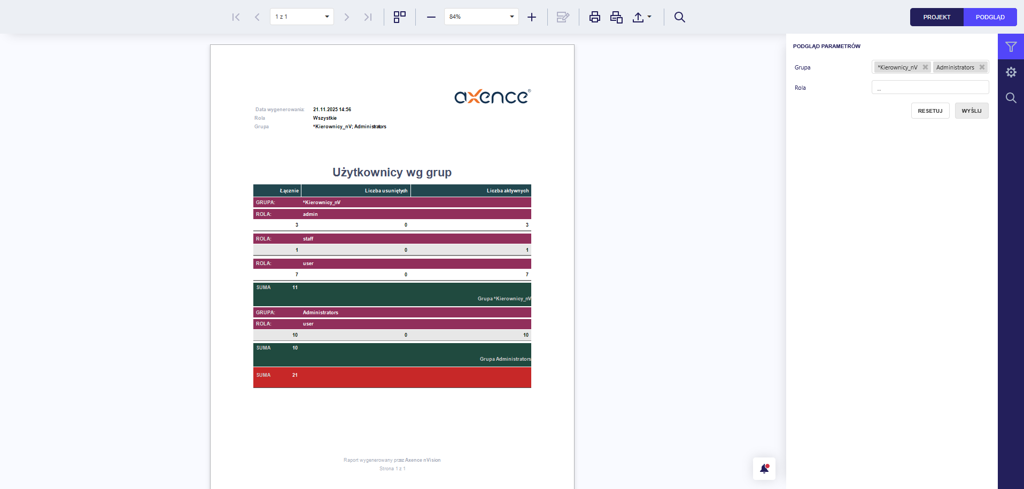The height and width of the screenshot is (489, 1024).
Task: Click the RESETUJ button
Action: pyautogui.click(x=930, y=111)
